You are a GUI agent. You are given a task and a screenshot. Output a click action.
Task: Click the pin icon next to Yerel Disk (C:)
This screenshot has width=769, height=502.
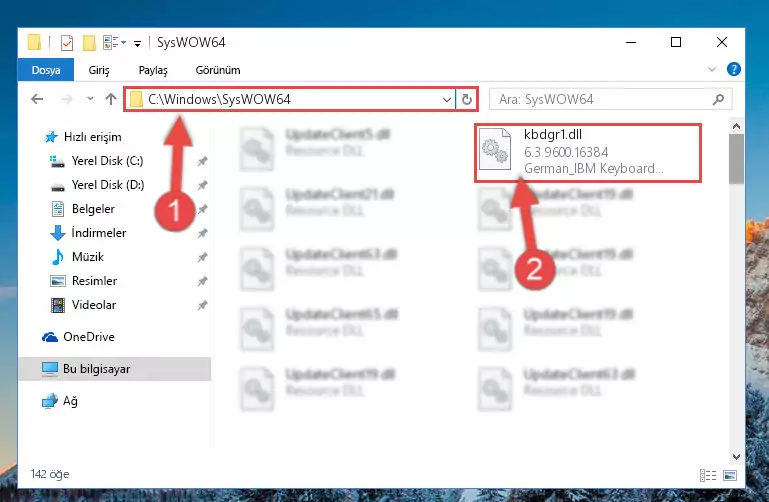(x=202, y=161)
